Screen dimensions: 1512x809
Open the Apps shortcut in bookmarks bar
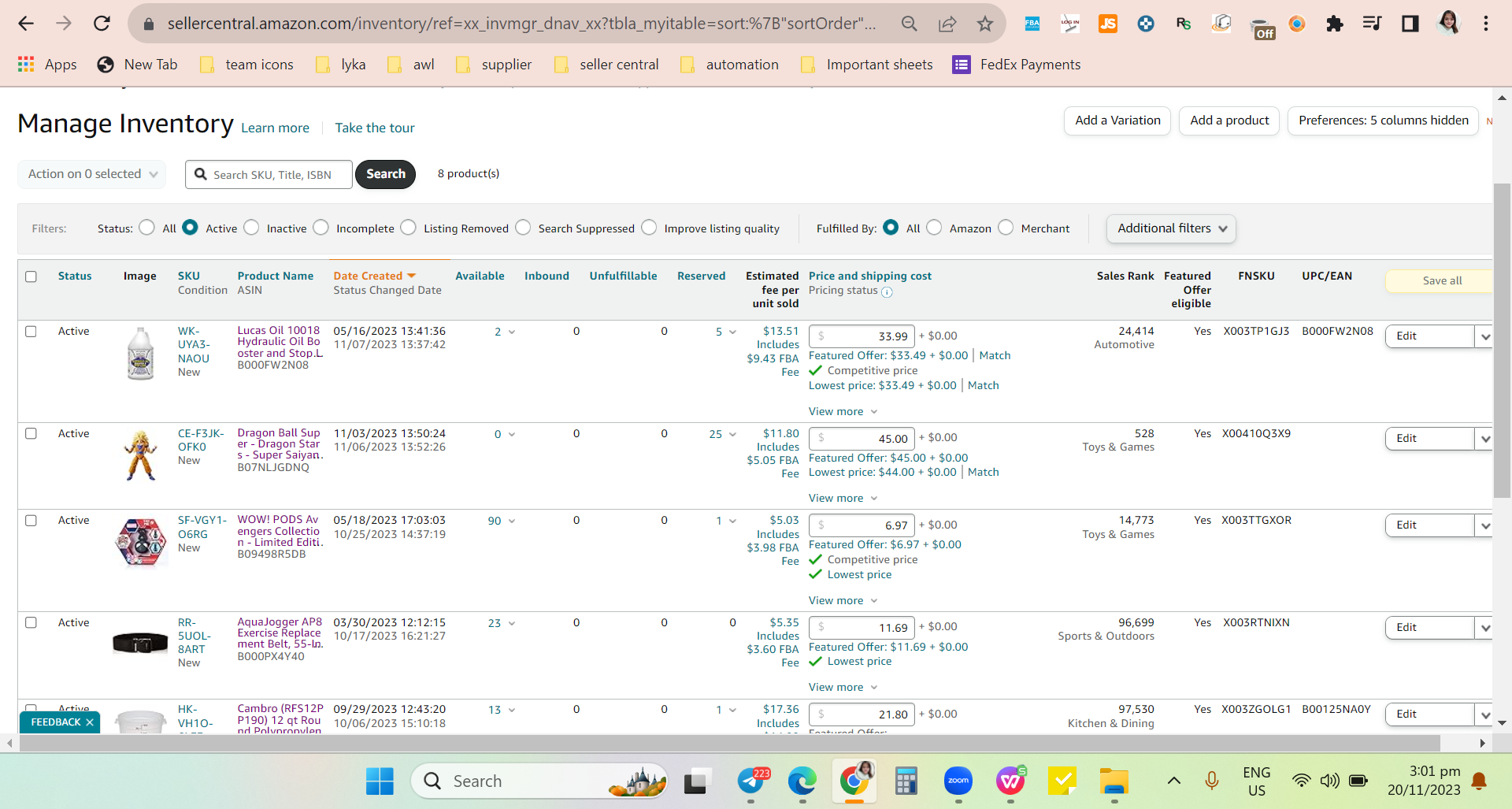tap(47, 65)
